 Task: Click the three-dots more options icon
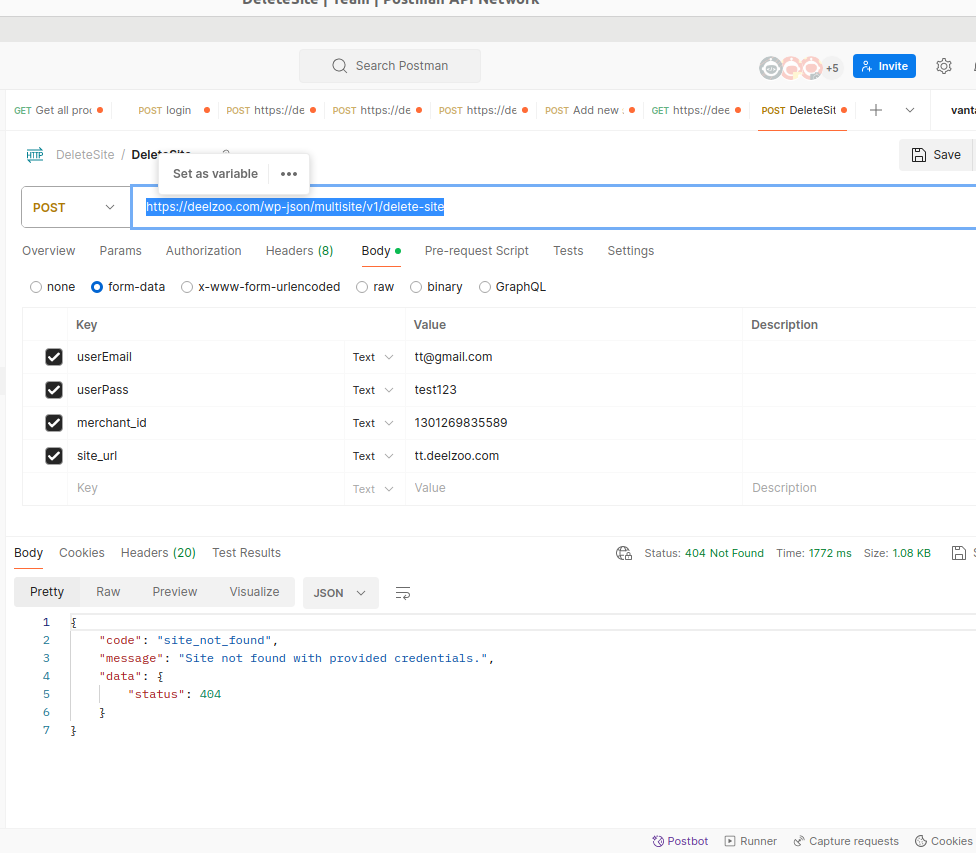289,174
